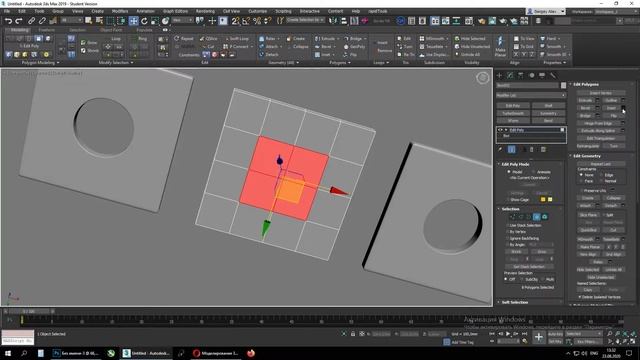640x360 pixels.
Task: Click the ViewCube compass in viewport
Action: pyautogui.click(x=482, y=78)
